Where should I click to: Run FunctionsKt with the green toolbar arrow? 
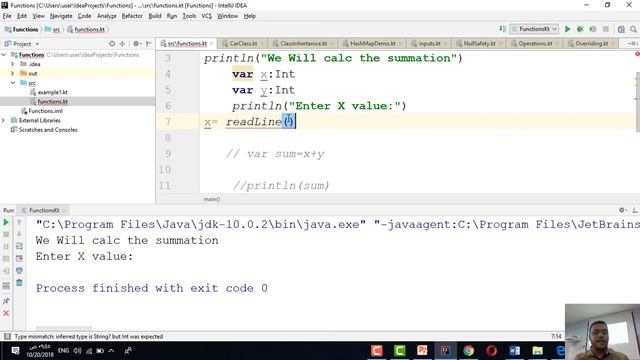point(567,29)
